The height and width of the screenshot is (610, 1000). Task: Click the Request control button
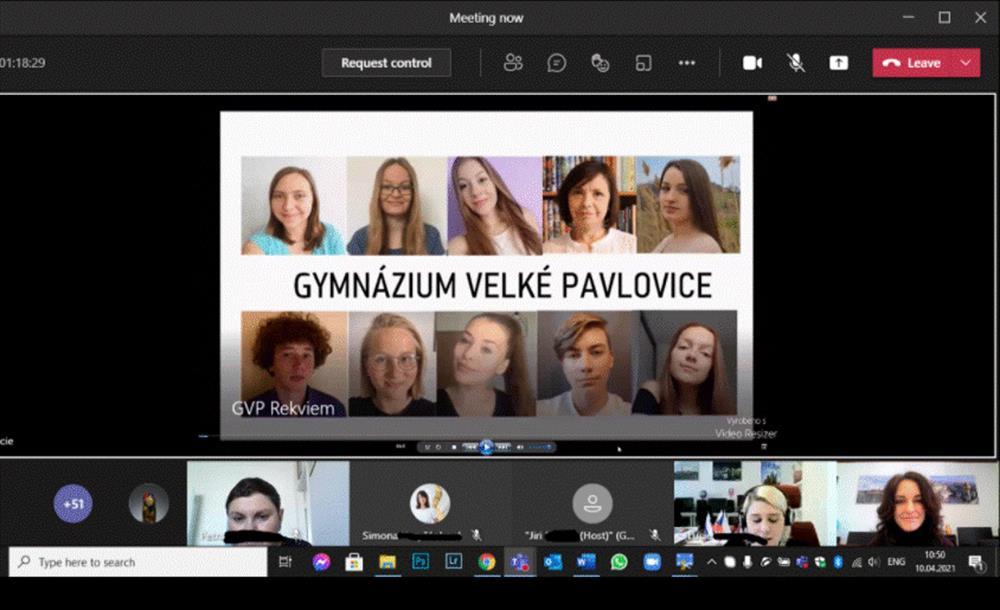point(386,63)
